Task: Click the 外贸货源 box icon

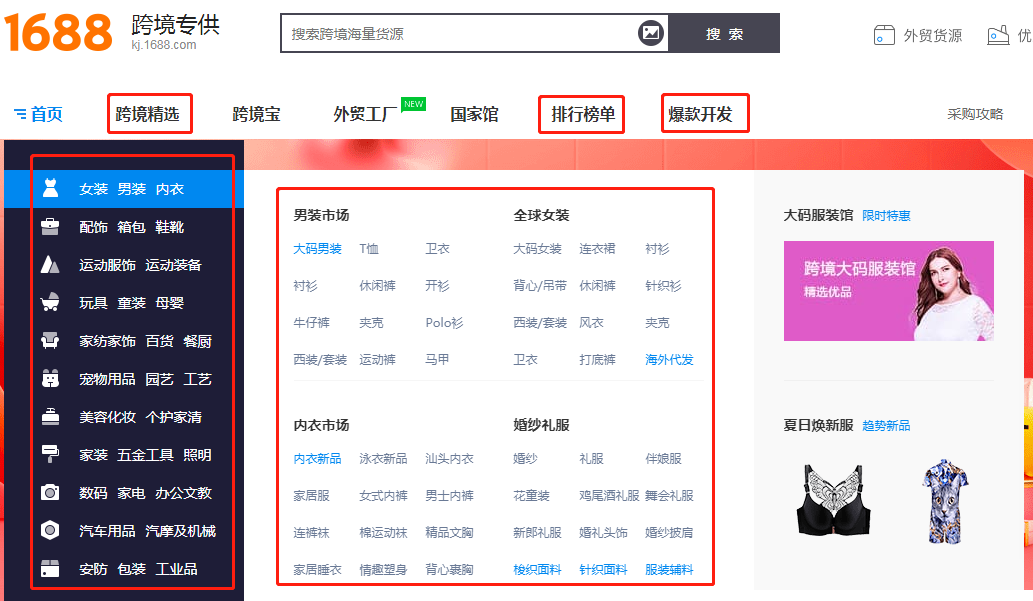Action: pyautogui.click(x=884, y=34)
